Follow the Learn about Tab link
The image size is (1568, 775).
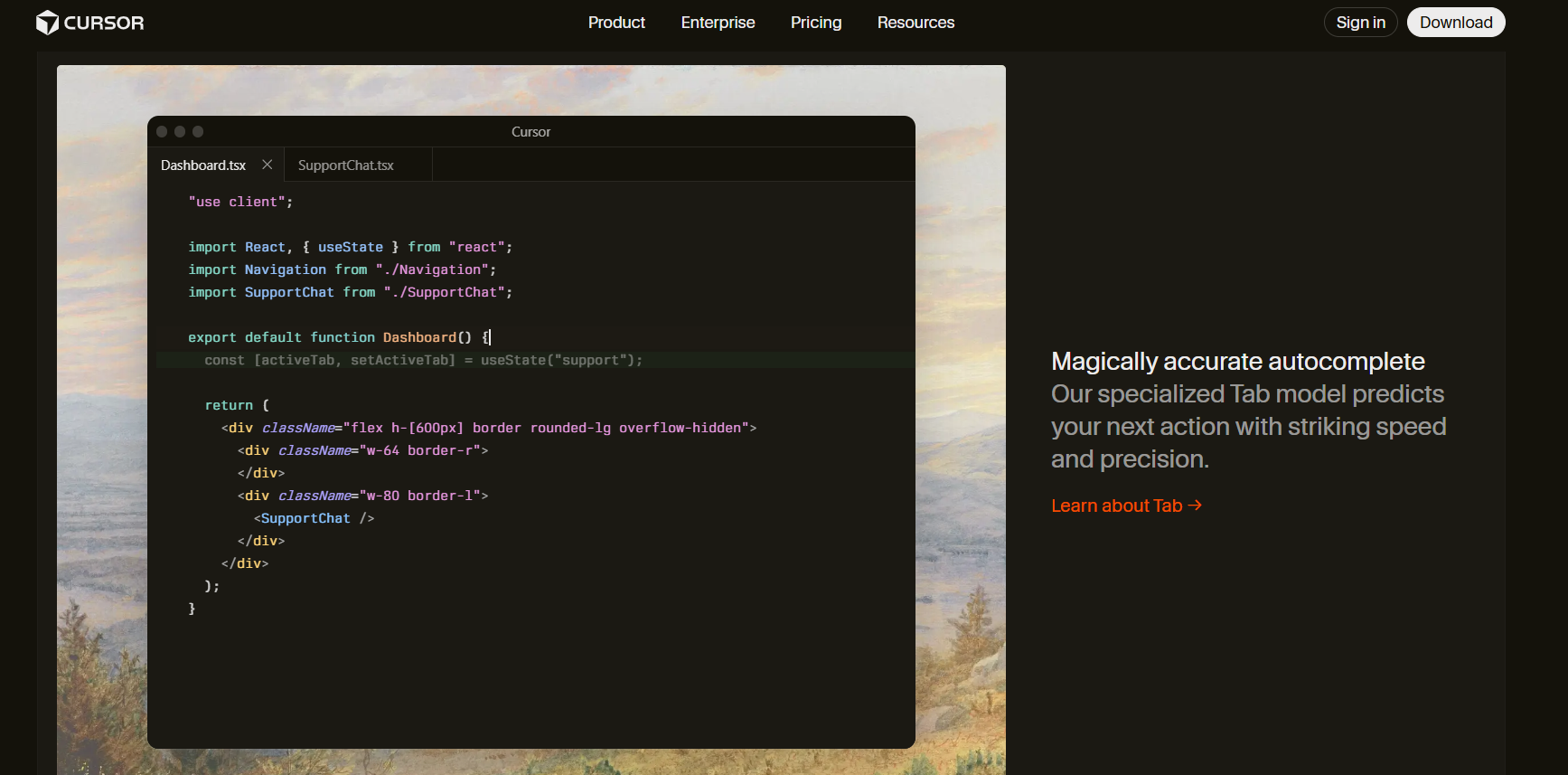1125,506
